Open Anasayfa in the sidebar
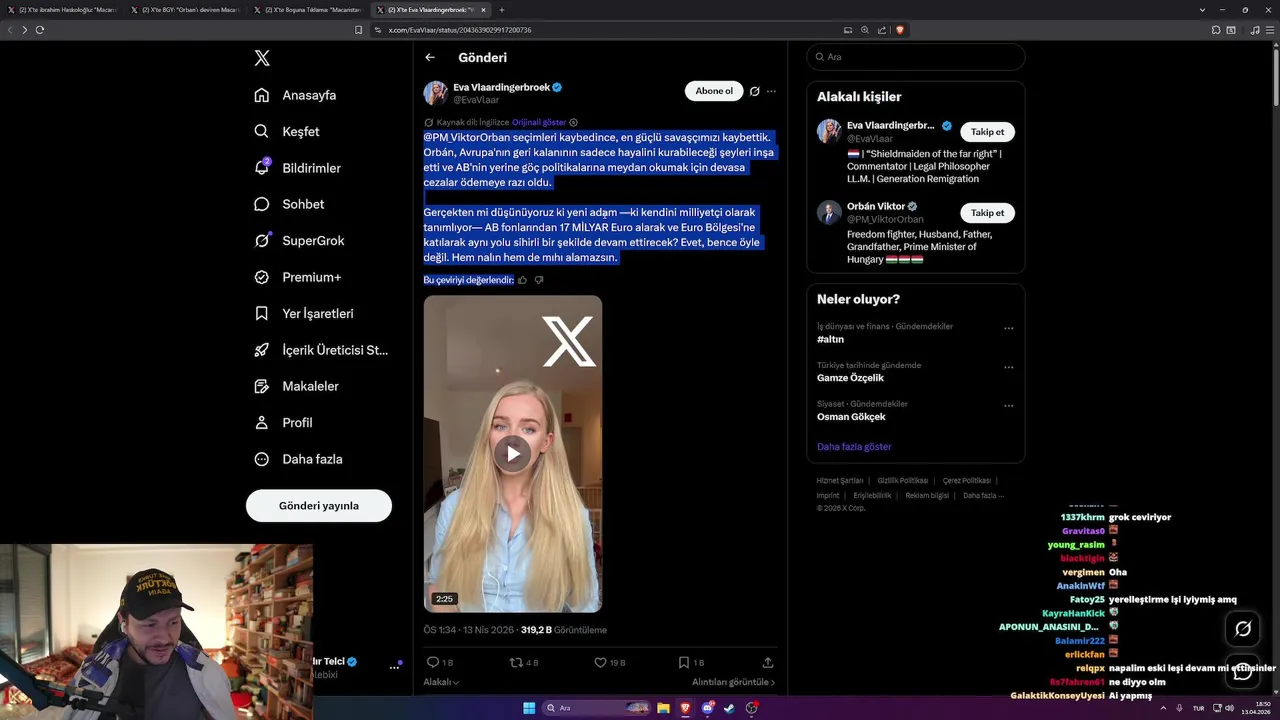Screen dimensions: 1280x720 (x=295, y=95)
